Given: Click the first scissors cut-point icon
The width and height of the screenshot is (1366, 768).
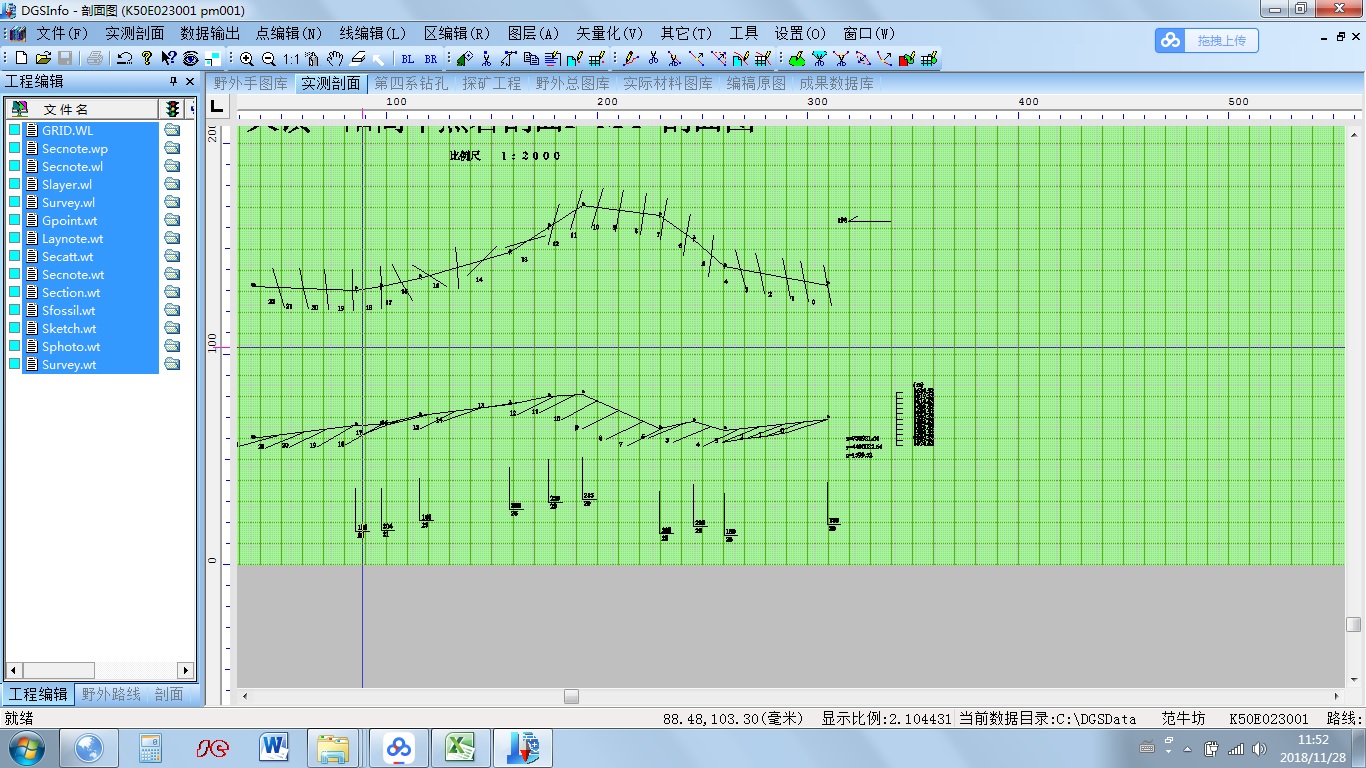Looking at the screenshot, I should pyautogui.click(x=486, y=59).
